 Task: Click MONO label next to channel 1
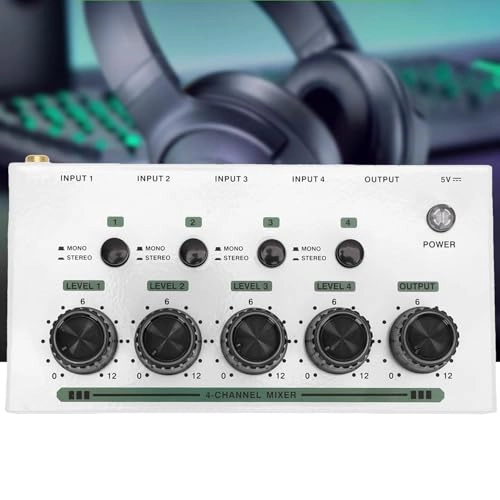coord(77,248)
